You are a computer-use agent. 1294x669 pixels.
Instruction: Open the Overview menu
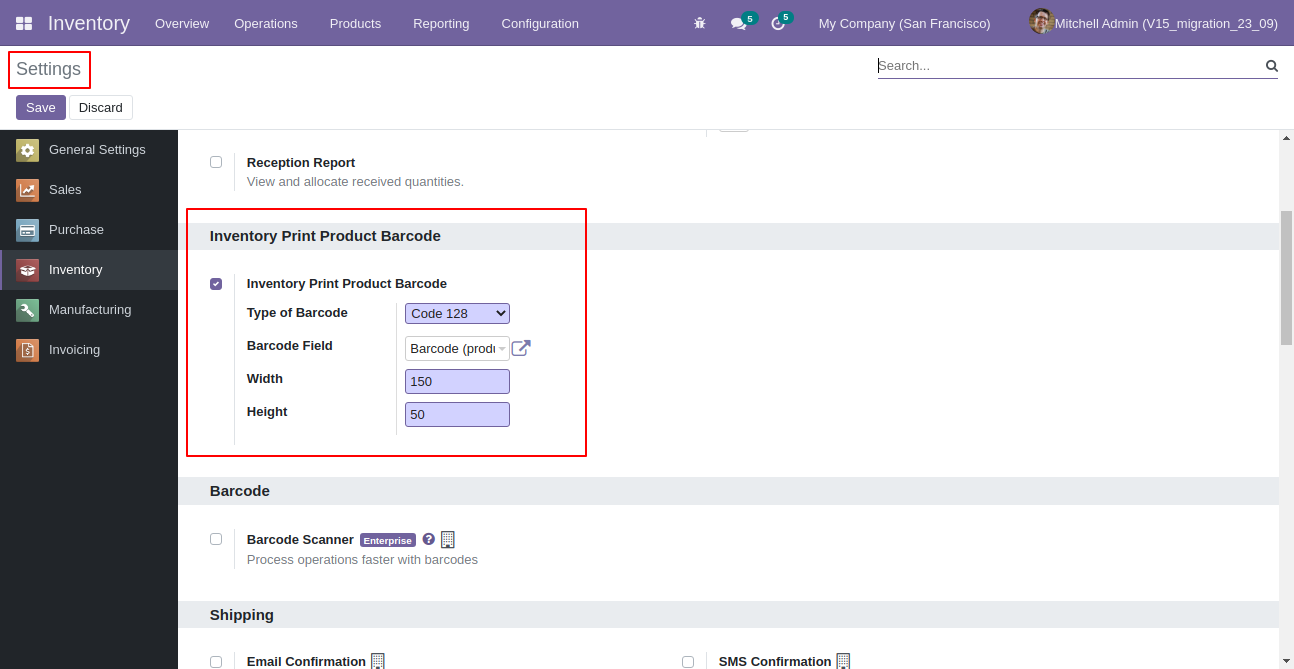click(x=182, y=23)
